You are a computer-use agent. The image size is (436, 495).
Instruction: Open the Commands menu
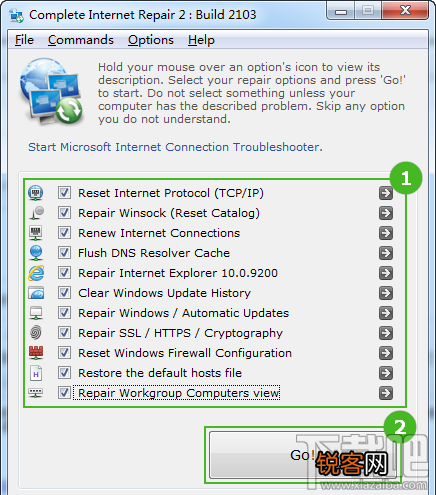(81, 40)
